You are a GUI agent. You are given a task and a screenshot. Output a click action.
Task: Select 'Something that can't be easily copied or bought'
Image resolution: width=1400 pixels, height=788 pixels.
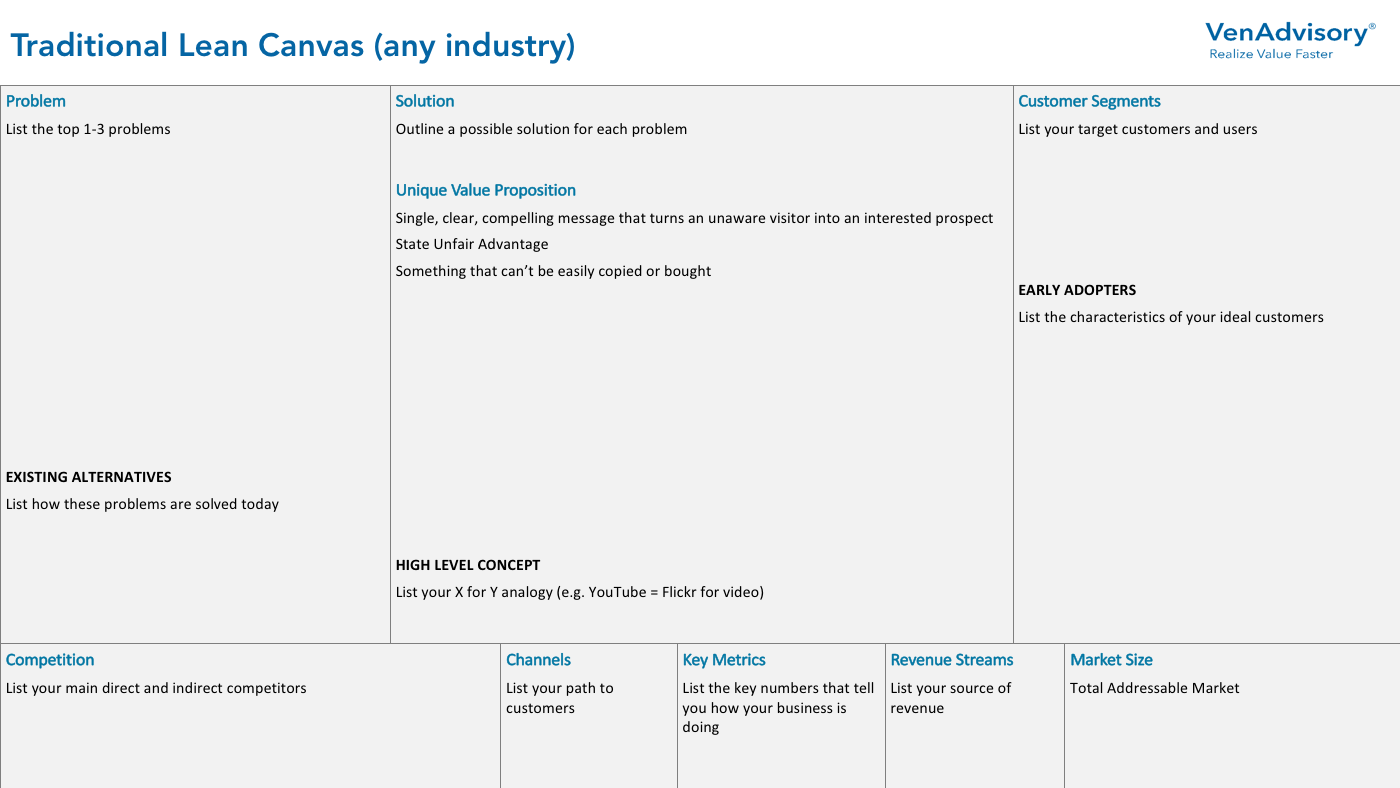tap(553, 271)
